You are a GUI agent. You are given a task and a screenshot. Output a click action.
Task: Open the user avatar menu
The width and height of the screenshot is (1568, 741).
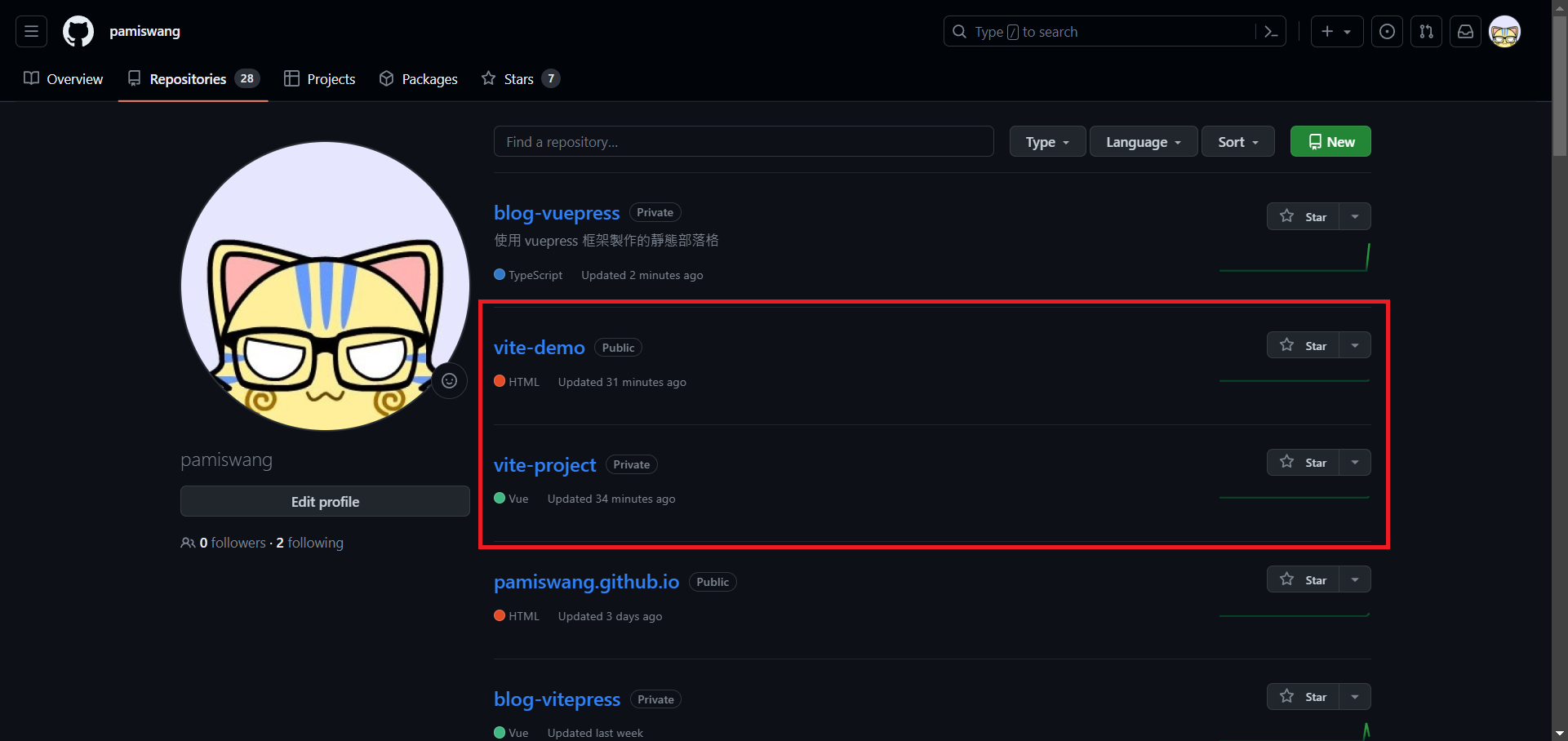[x=1505, y=32]
